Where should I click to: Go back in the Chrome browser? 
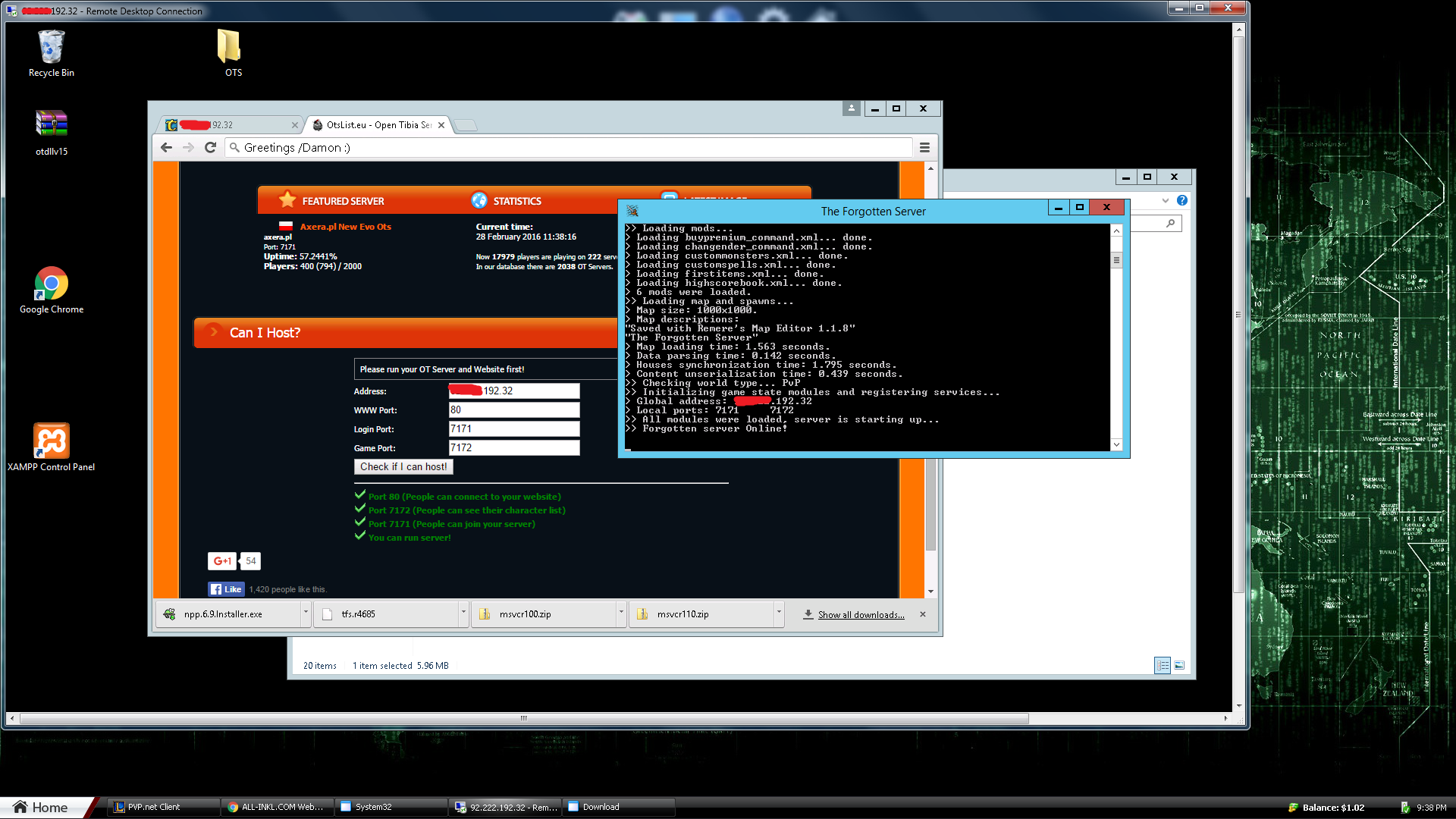167,147
